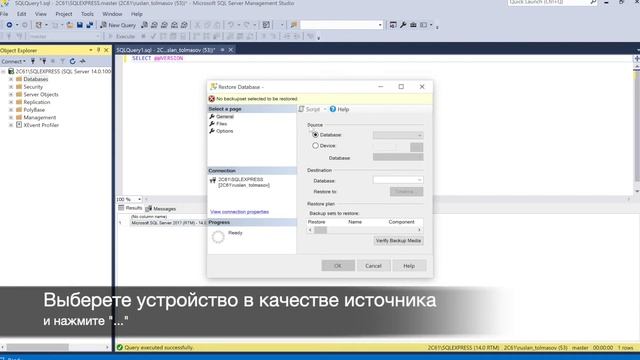
Task: Click View connection properties link
Action: (x=240, y=212)
